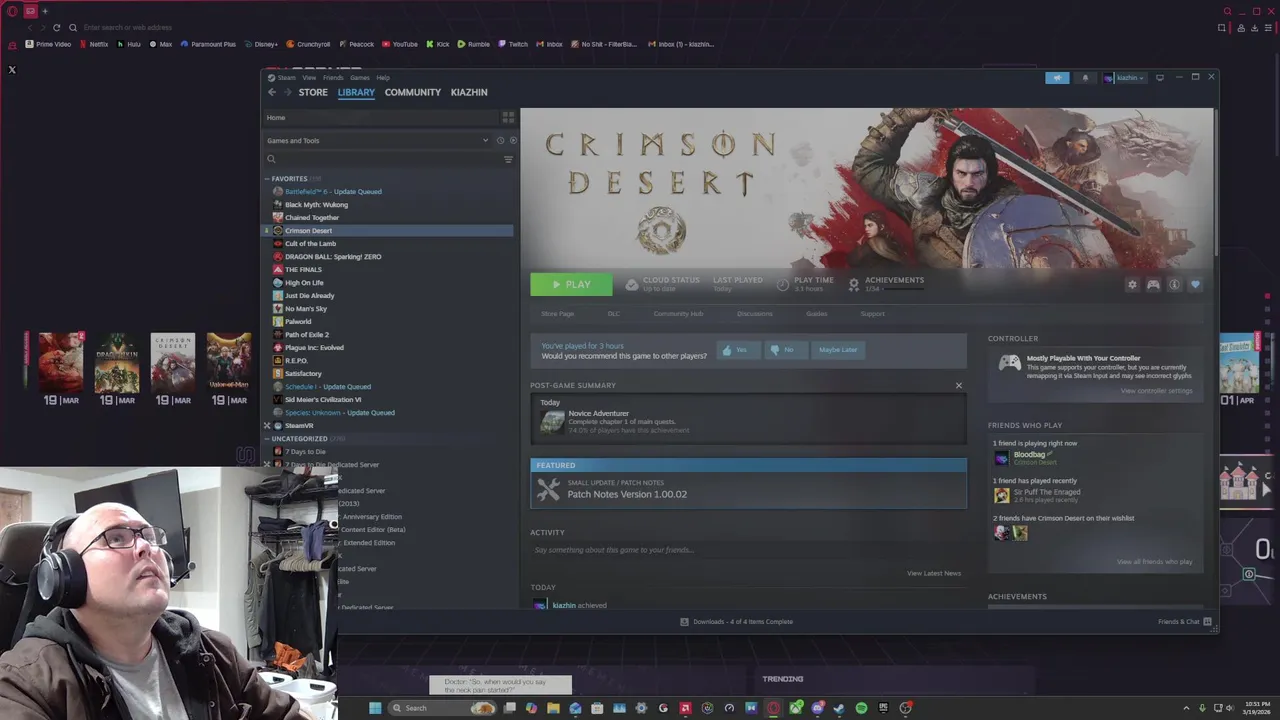Open friend Bloodbag's entry

pos(1028,458)
